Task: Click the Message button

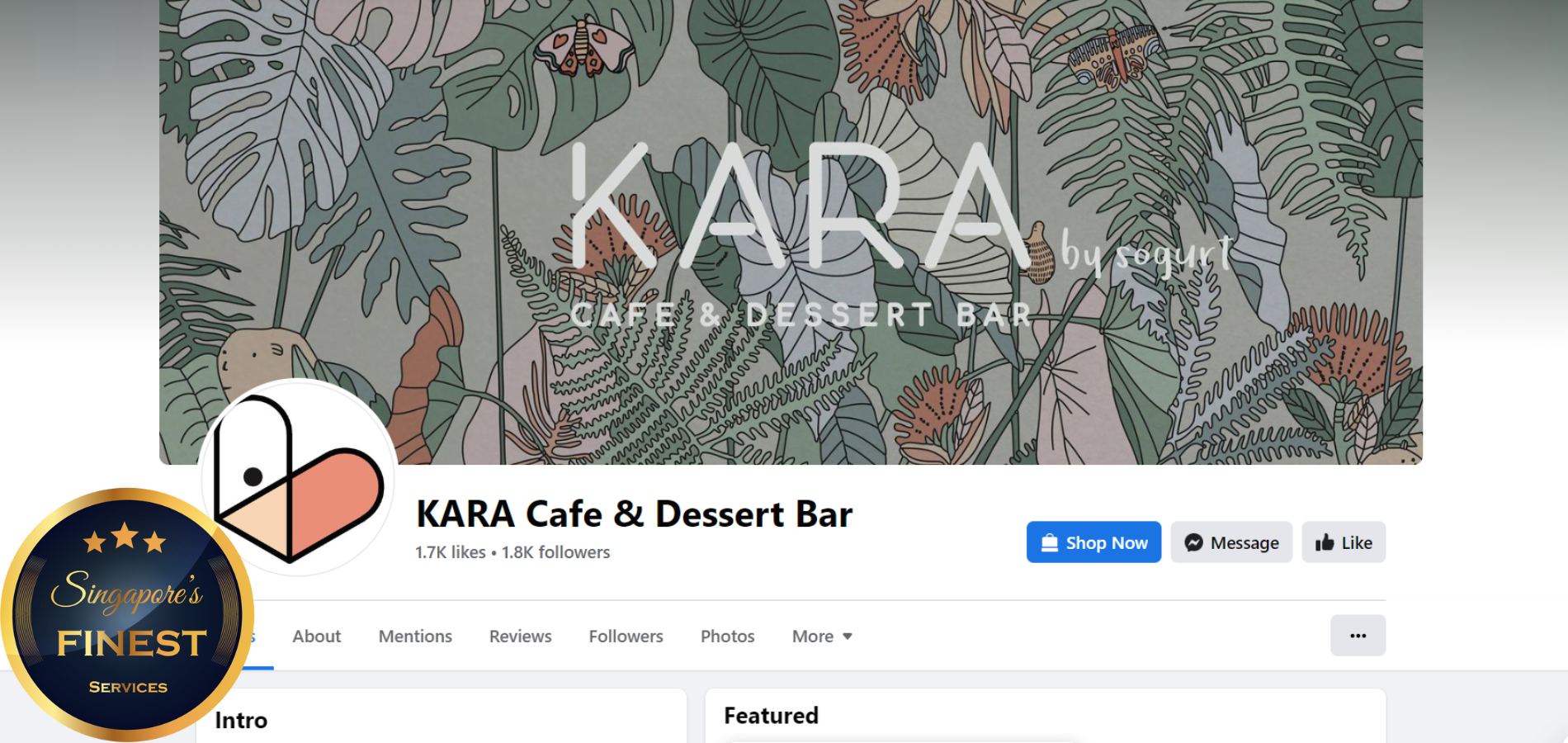Action: (x=1231, y=542)
